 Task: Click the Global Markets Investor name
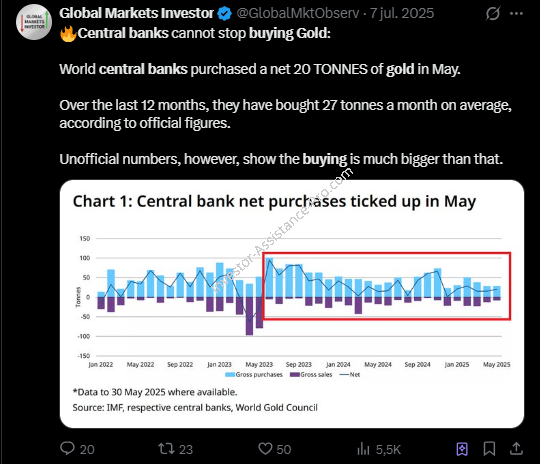point(136,13)
